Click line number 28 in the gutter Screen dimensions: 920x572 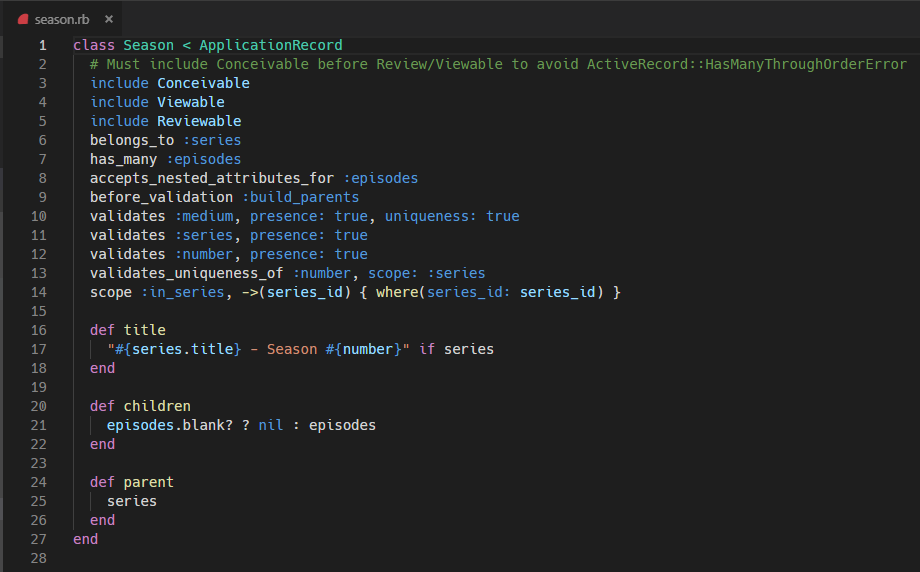click(x=39, y=558)
